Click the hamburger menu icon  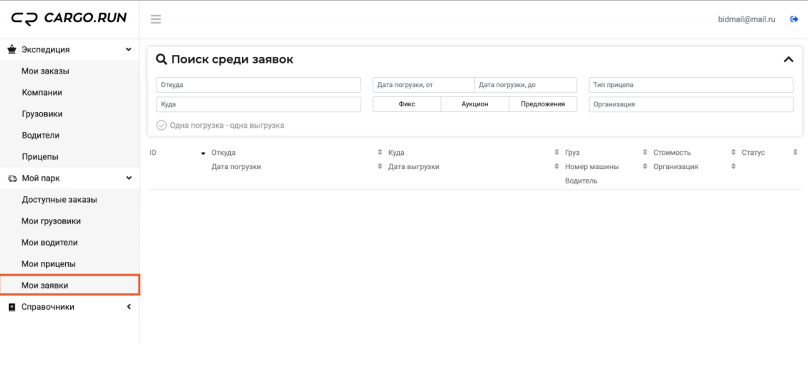(156, 20)
